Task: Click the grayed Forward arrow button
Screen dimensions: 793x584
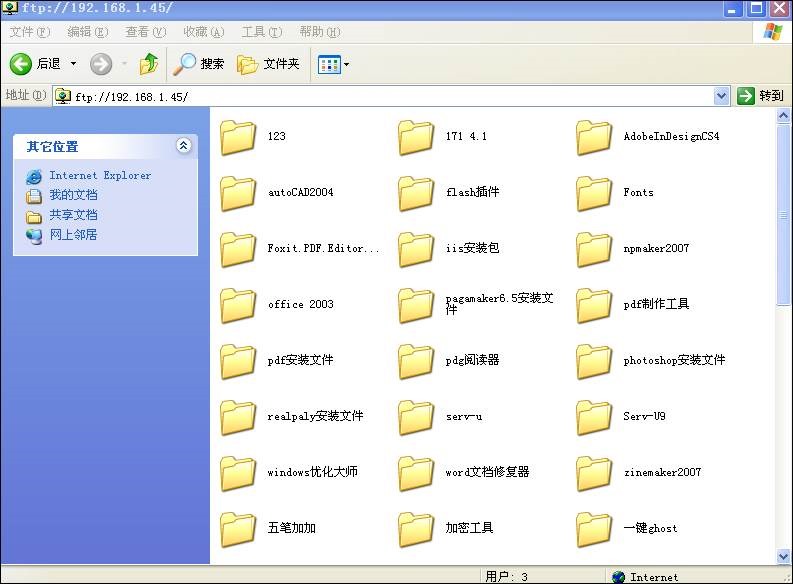Action: pos(101,64)
